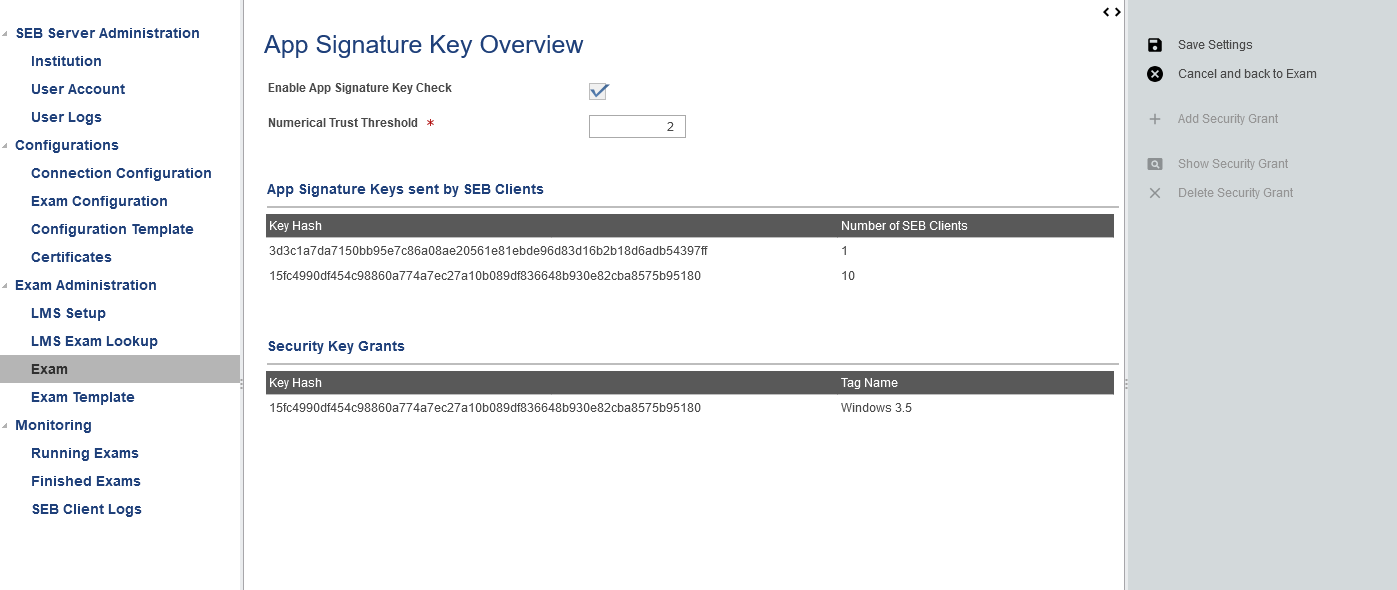Screen dimensions: 1397x590
Task: Open Running Exams in the sidebar
Action: 85,453
